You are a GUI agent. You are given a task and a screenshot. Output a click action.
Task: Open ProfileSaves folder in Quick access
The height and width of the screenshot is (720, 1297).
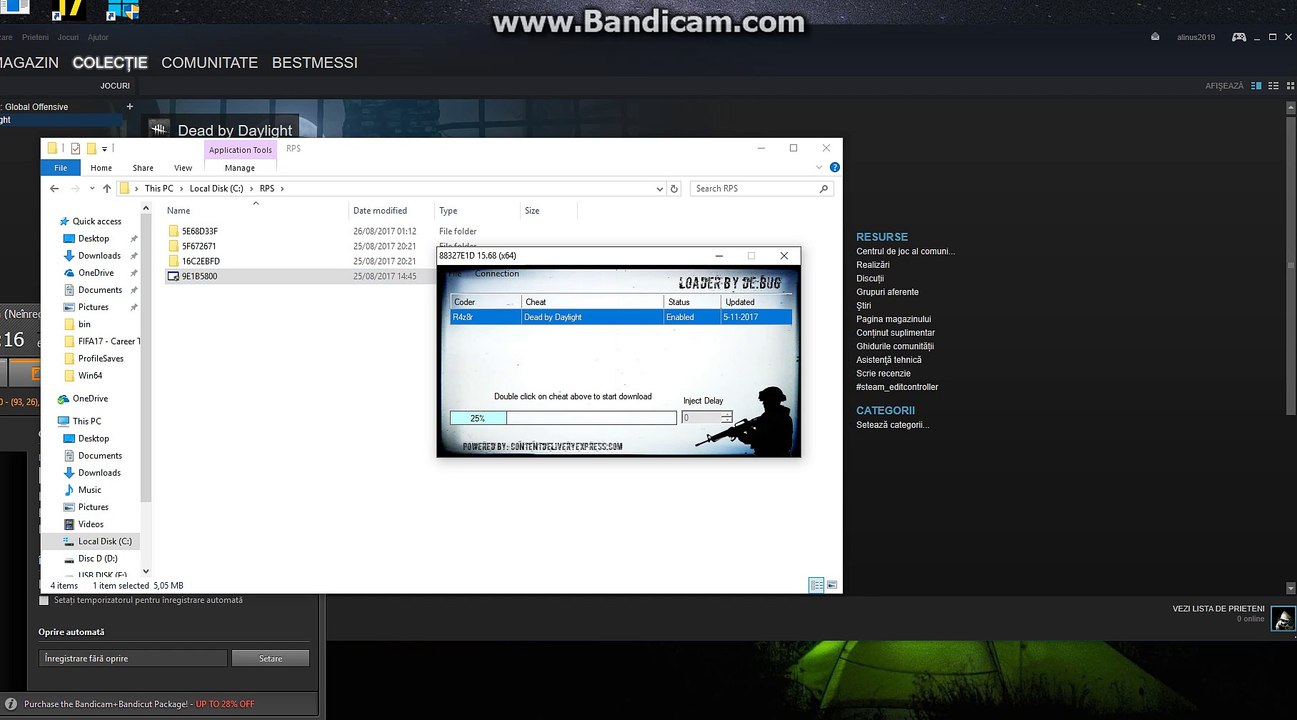100,358
